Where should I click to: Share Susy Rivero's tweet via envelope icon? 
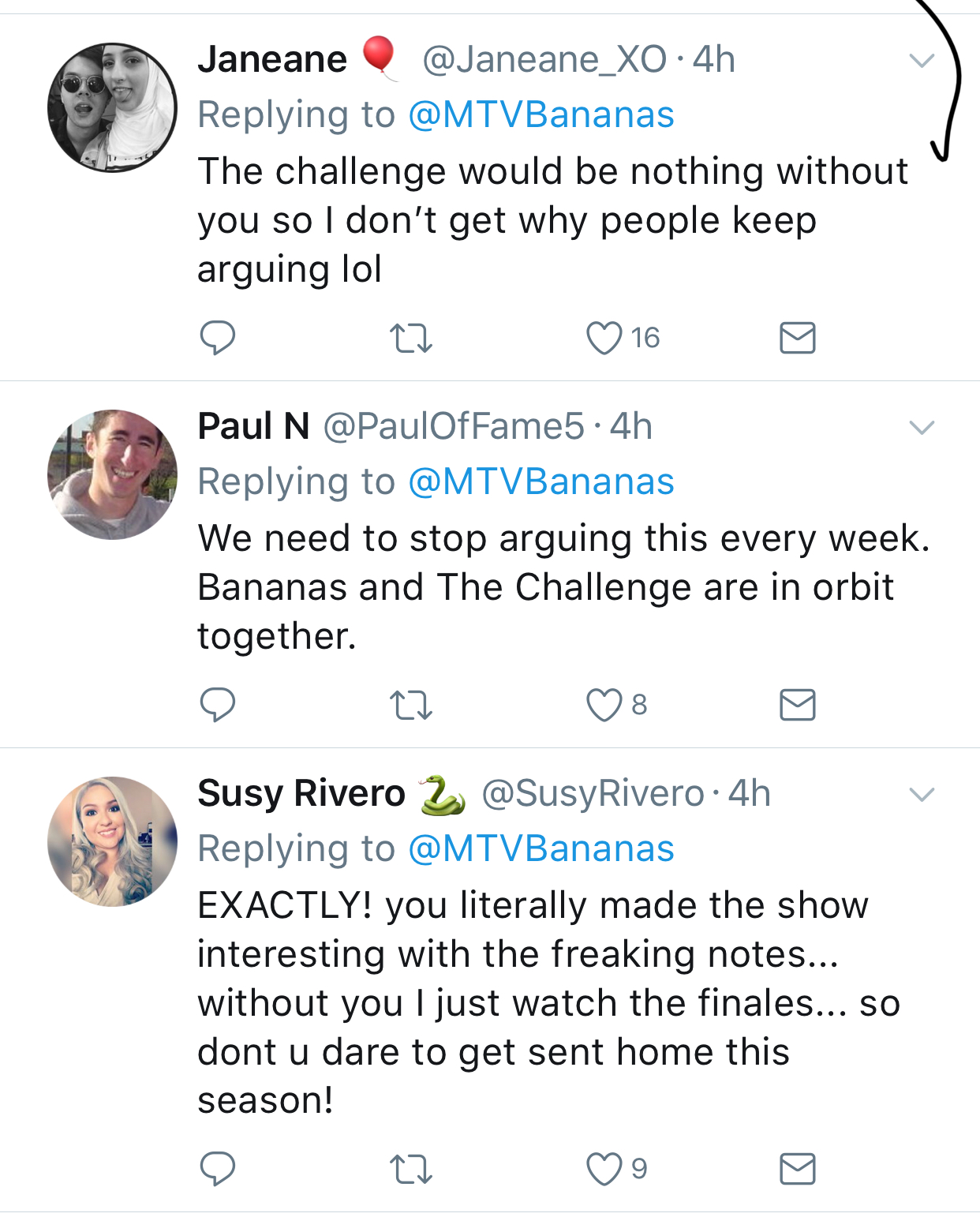797,1169
